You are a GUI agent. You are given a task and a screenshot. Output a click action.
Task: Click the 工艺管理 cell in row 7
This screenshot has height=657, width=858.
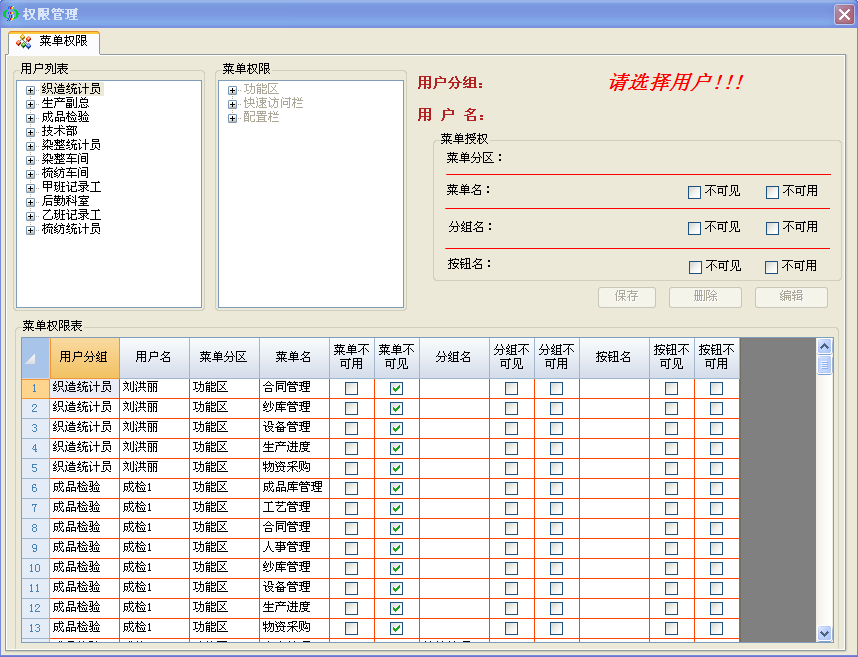(x=294, y=508)
